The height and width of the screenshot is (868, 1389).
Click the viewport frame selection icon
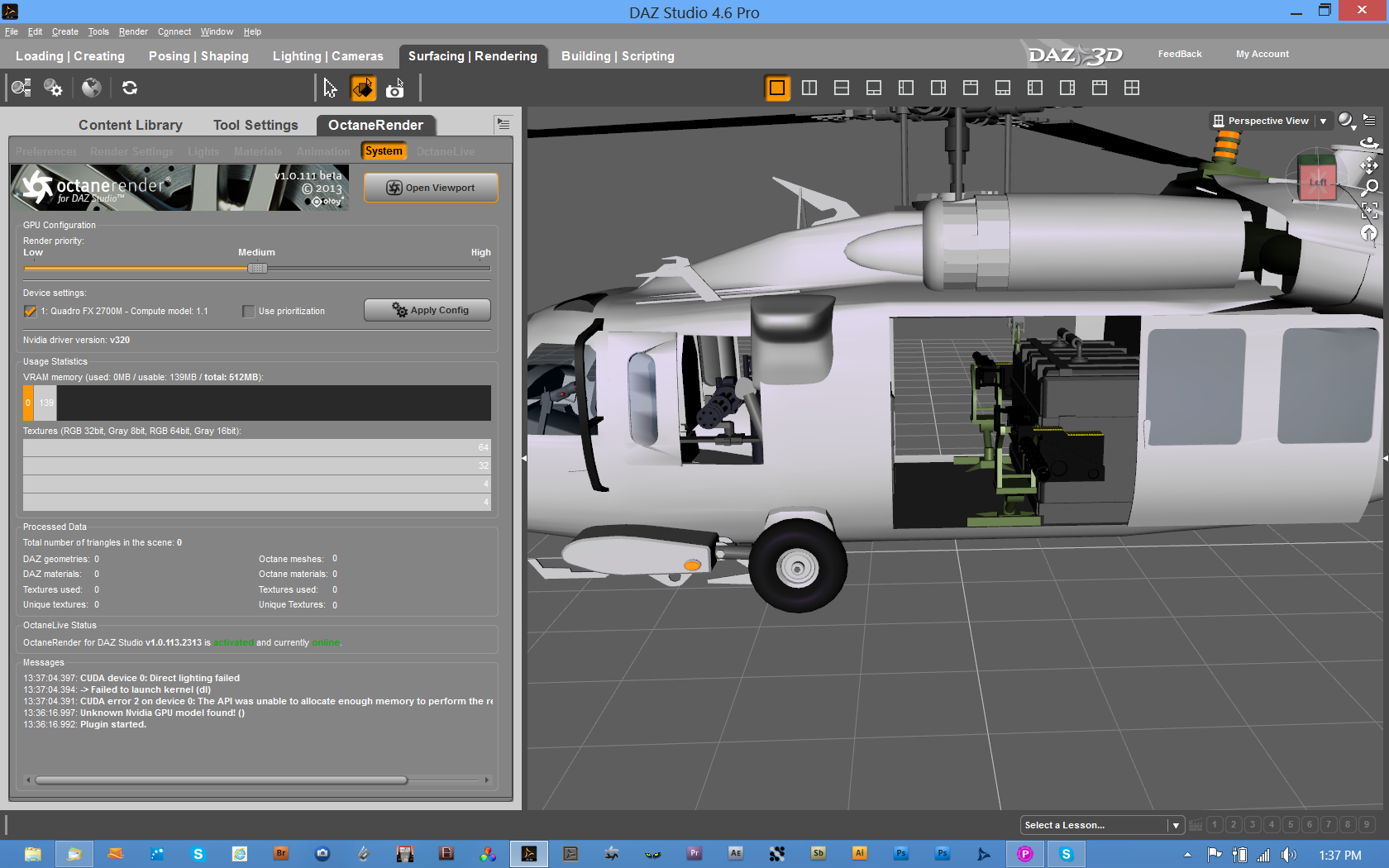click(x=1369, y=210)
